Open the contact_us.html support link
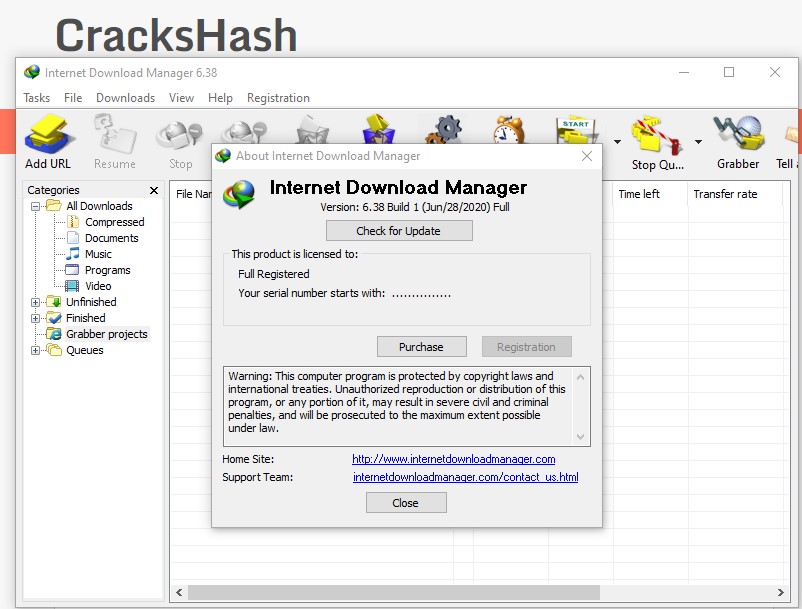Screen dimensions: 802x609 (465, 477)
